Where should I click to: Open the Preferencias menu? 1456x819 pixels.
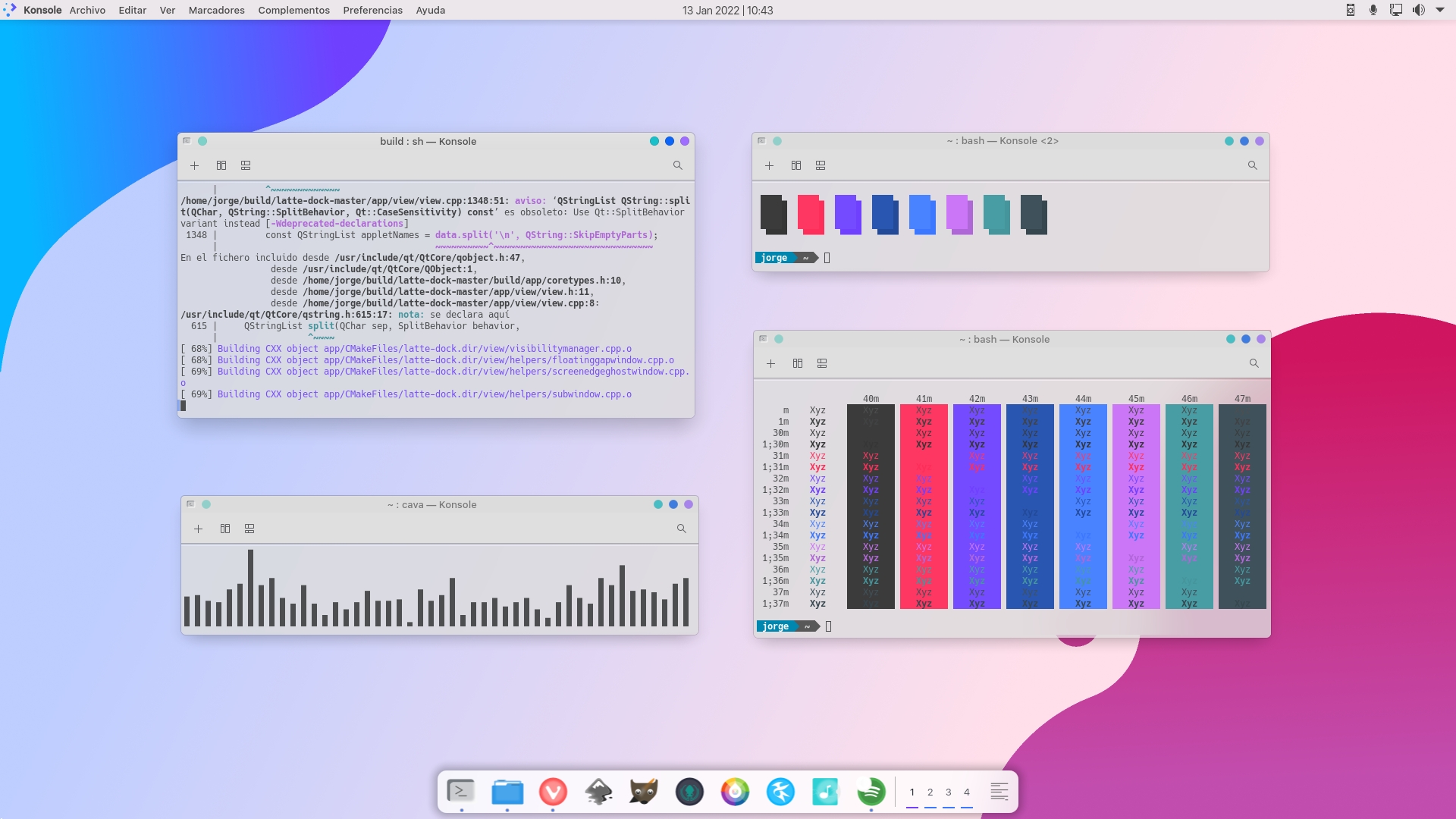(372, 10)
